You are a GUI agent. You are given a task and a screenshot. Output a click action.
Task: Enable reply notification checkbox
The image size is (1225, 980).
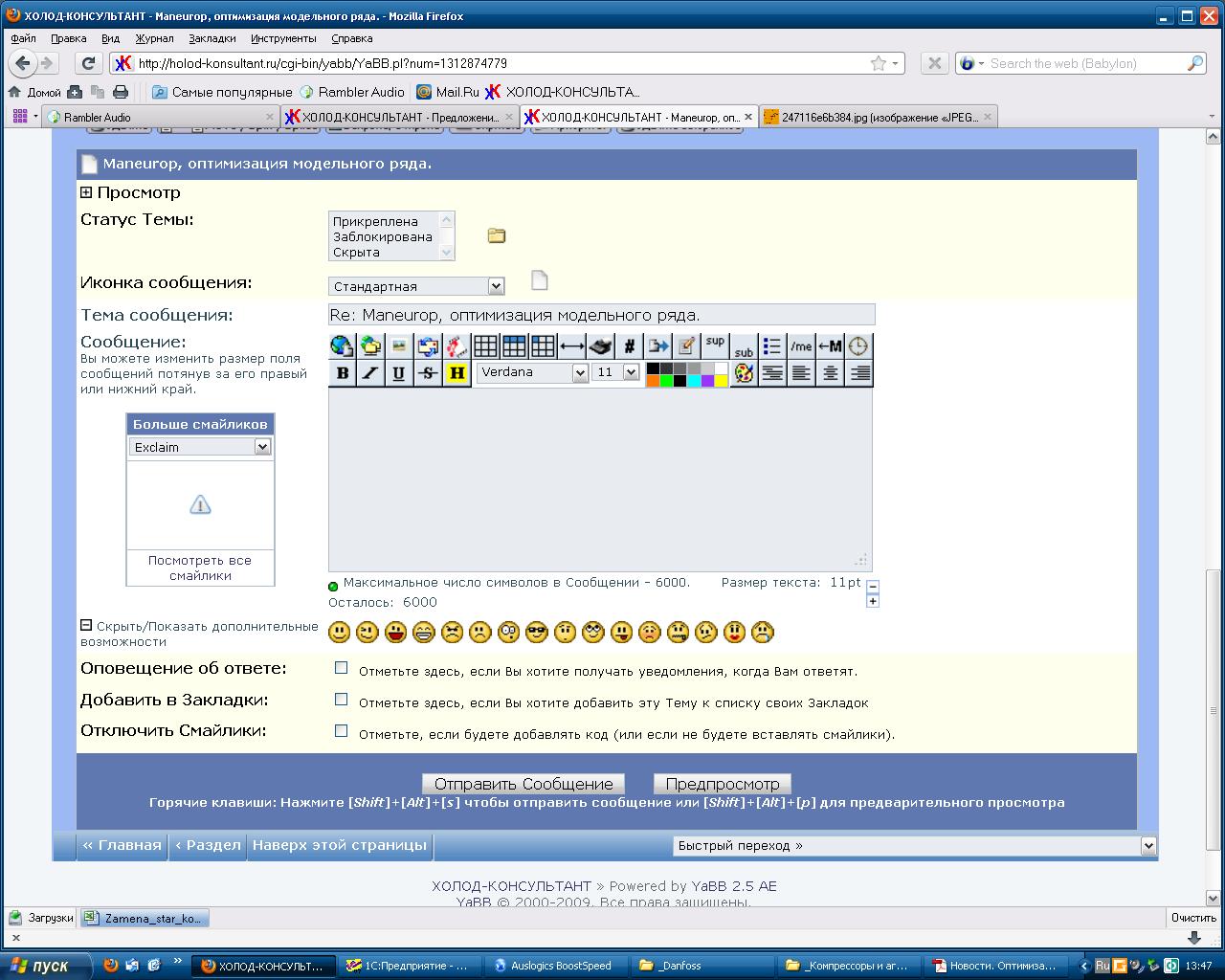coord(341,668)
